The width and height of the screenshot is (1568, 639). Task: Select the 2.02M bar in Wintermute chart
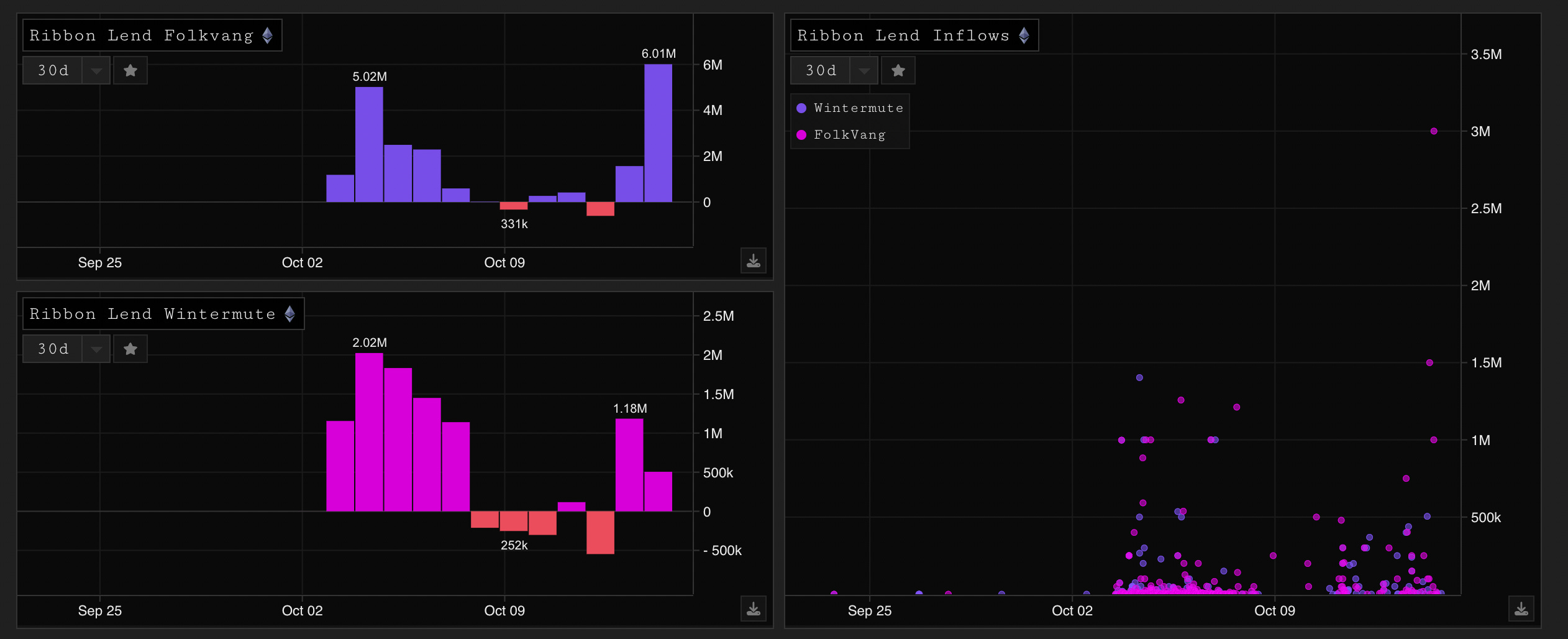(370, 432)
